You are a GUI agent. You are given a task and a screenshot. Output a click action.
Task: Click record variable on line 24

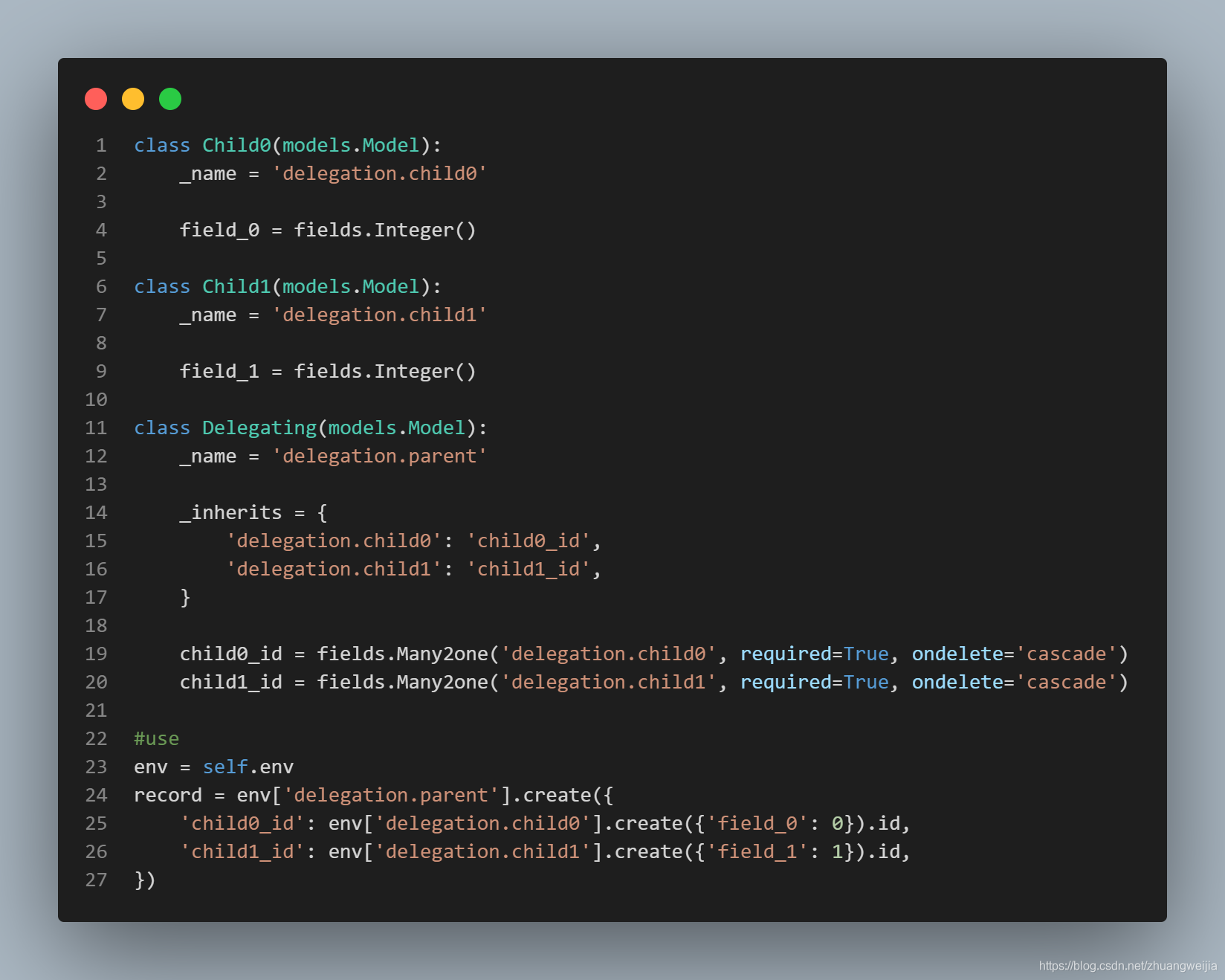pos(168,795)
